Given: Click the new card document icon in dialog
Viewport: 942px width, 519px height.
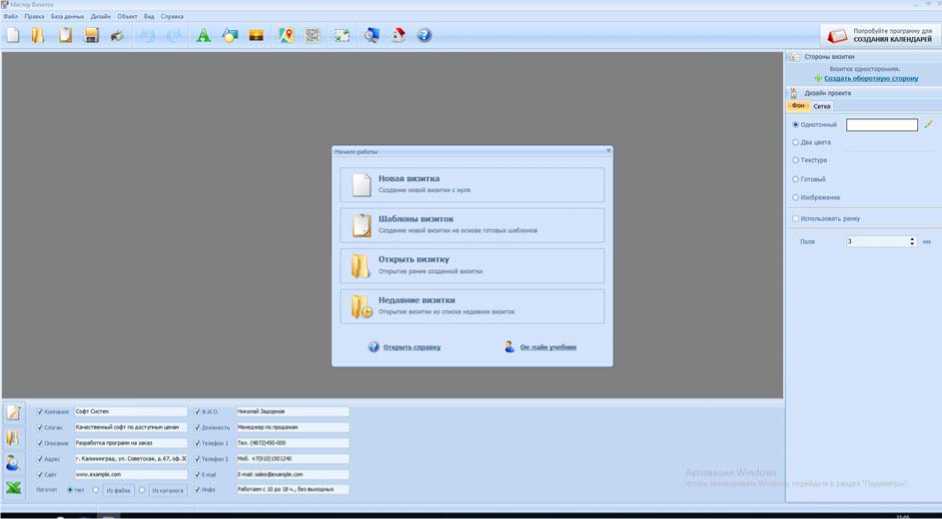Looking at the screenshot, I should point(362,184).
